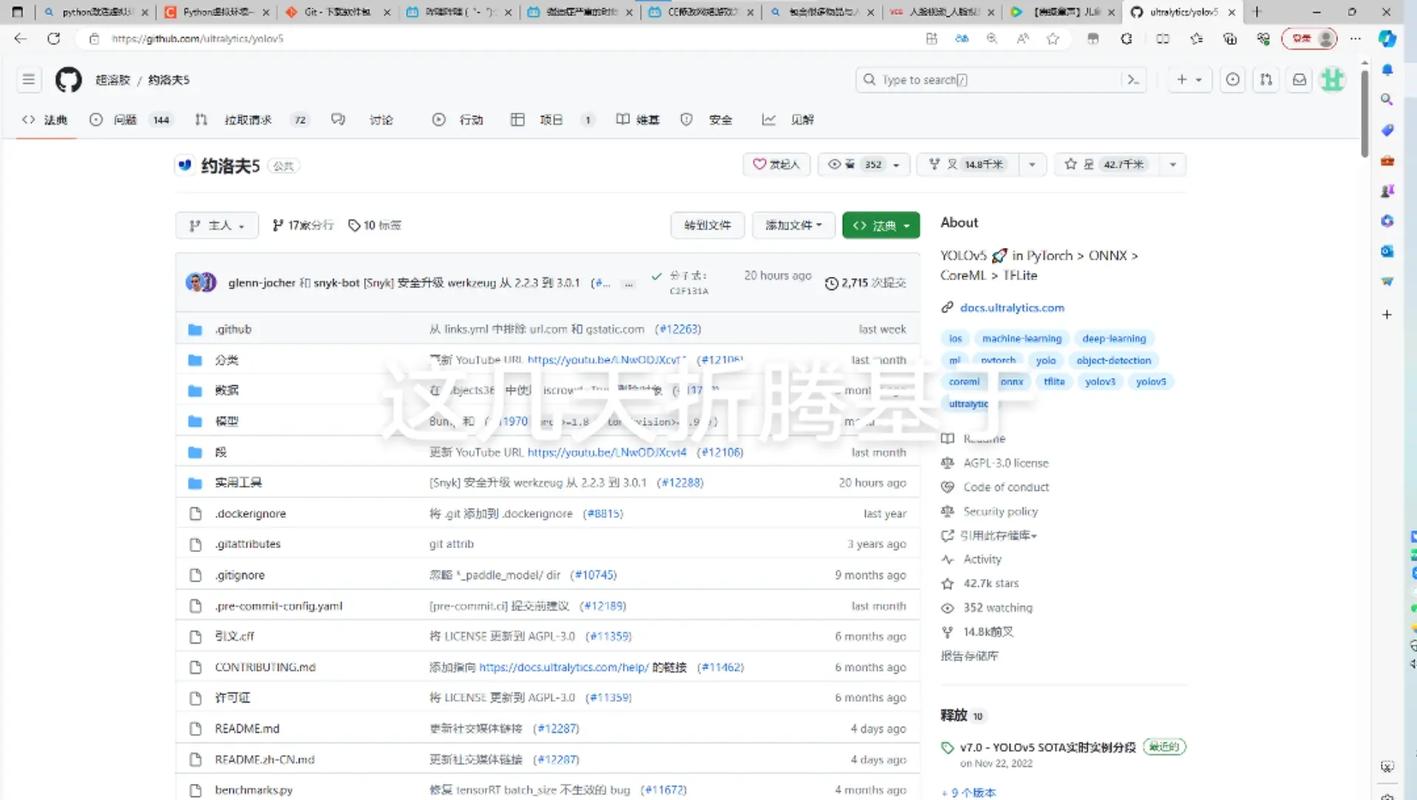Image resolution: width=1417 pixels, height=800 pixels.
Task: Open the Actions tab
Action: 457,120
